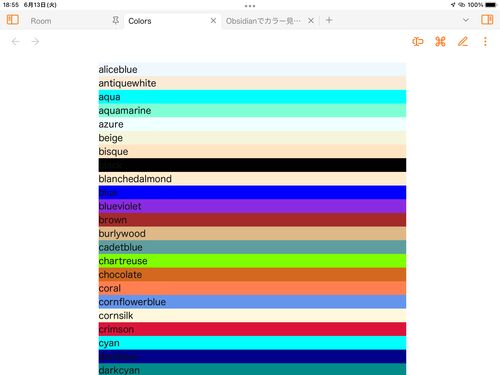Add a new tab with plus icon

coord(329,20)
